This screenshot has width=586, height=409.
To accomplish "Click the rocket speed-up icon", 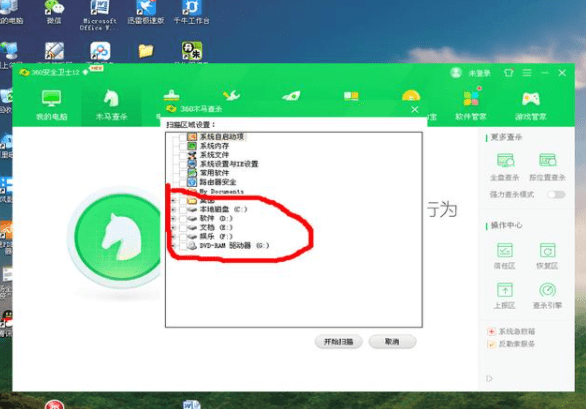I will (291, 96).
